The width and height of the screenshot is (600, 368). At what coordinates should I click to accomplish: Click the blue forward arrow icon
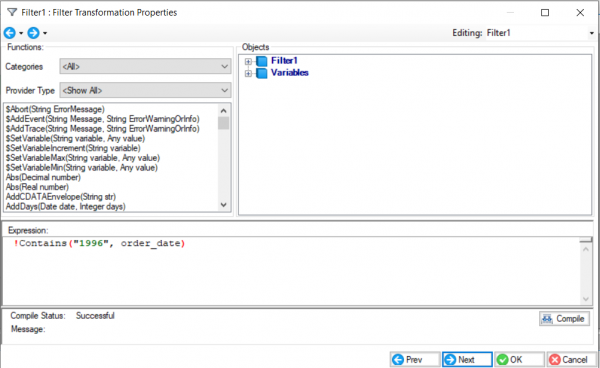34,33
